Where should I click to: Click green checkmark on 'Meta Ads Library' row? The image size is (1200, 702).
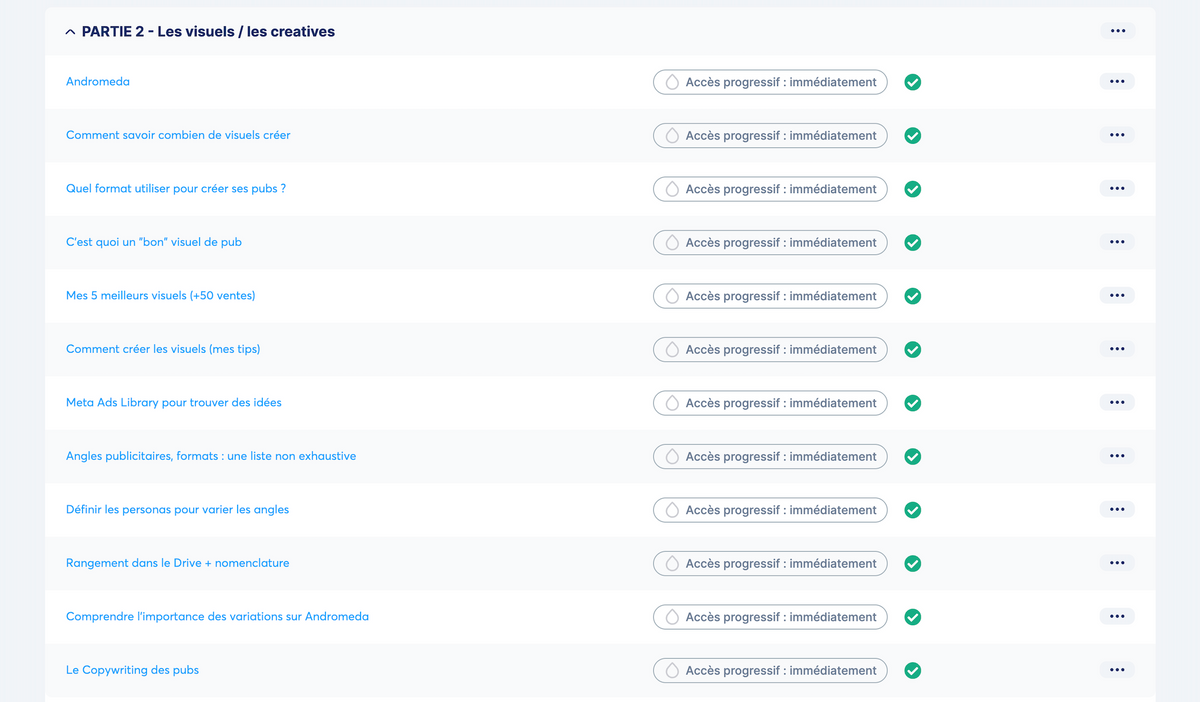tap(912, 403)
